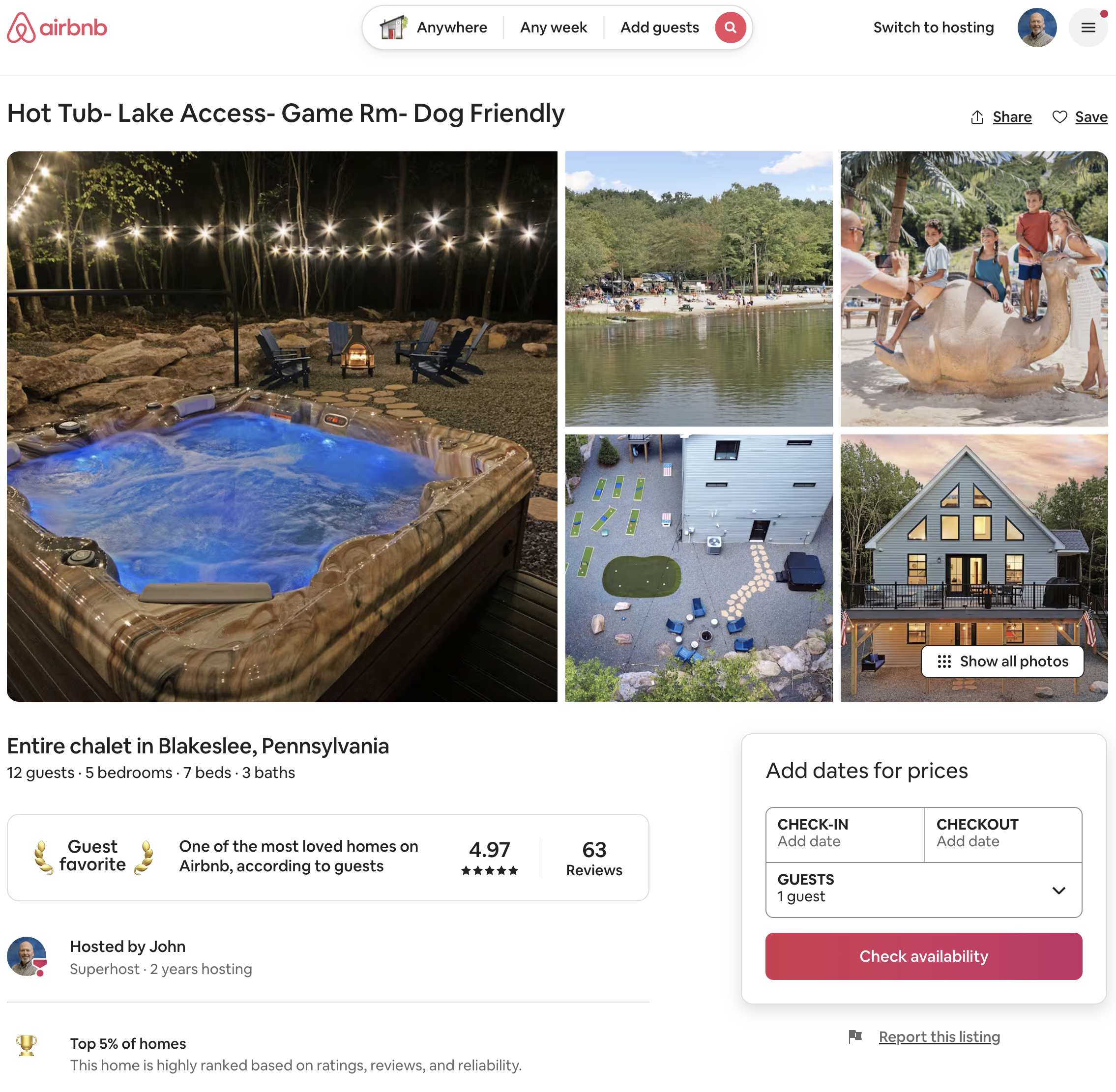The width and height of the screenshot is (1116, 1092).
Task: Click the Airbnb logo
Action: pyautogui.click(x=57, y=28)
